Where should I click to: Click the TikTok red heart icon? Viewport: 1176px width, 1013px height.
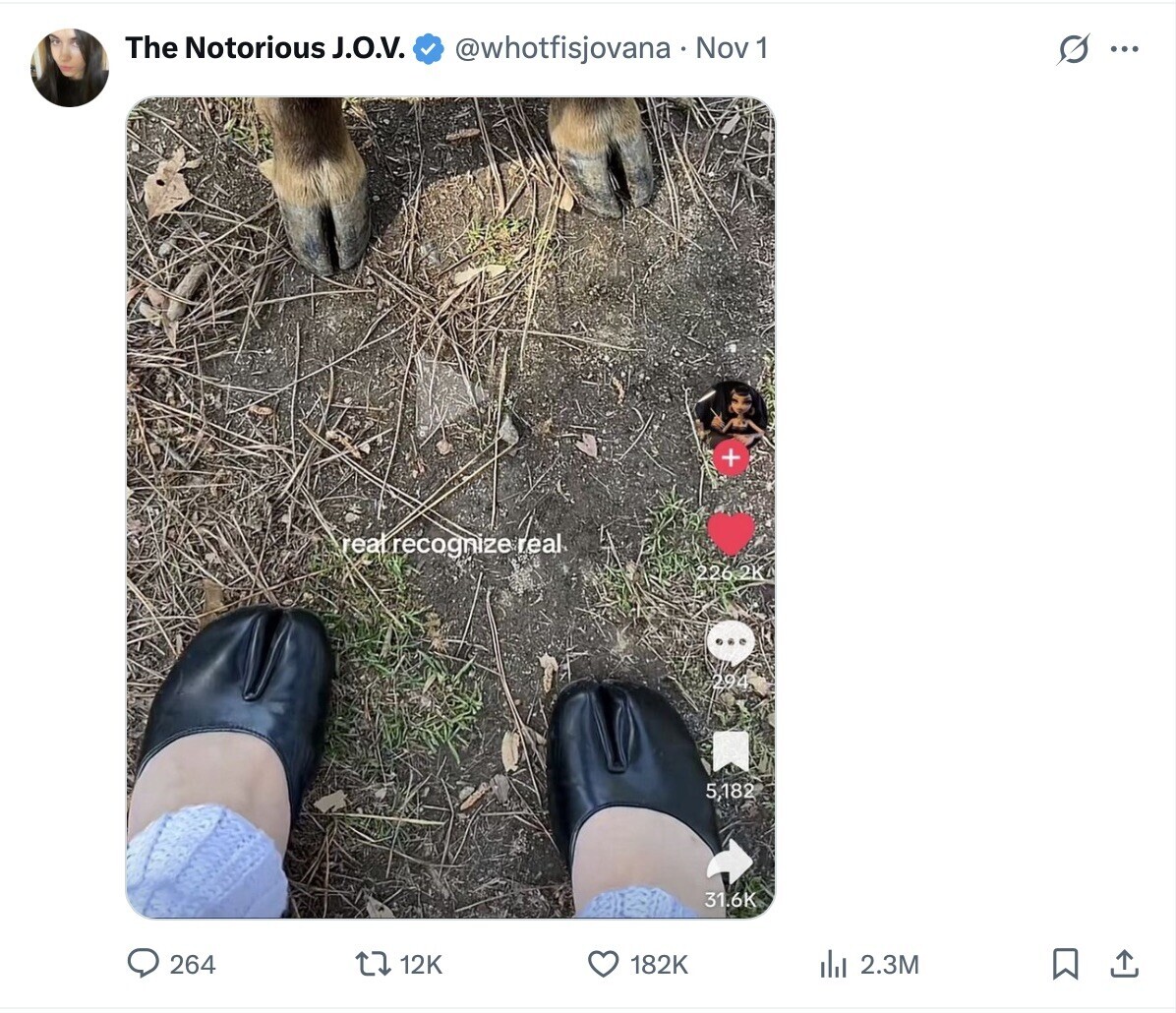tap(731, 534)
